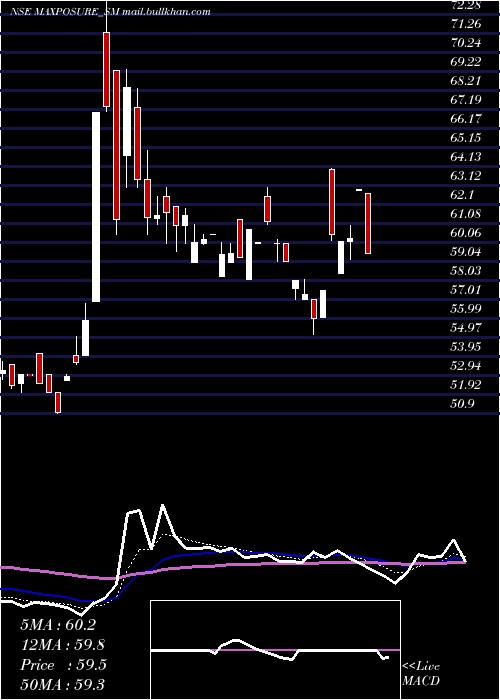Select the 52.94 price axis label
500x700 pixels.
[466, 366]
